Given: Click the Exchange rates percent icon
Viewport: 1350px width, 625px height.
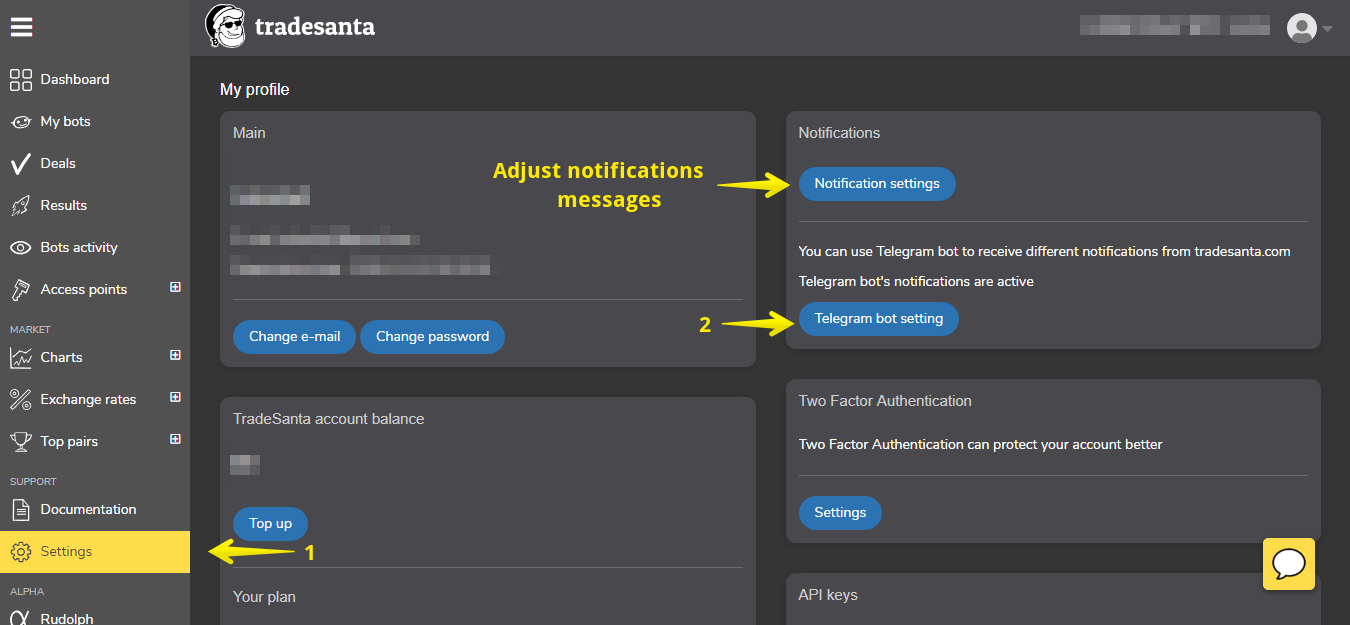Looking at the screenshot, I should click(x=21, y=400).
